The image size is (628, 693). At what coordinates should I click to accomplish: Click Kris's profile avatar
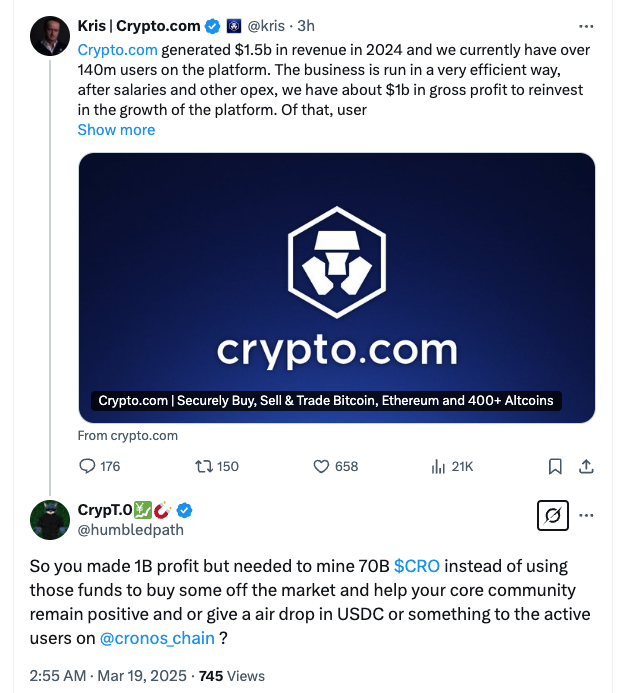(x=49, y=35)
